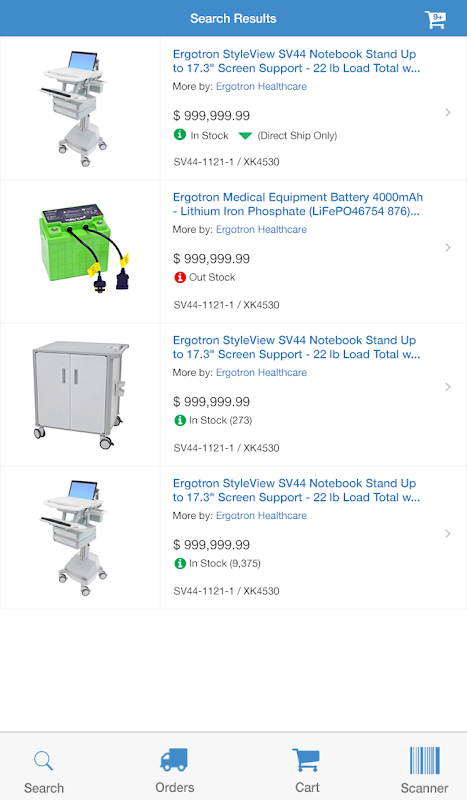Image resolution: width=467 pixels, height=800 pixels.
Task: Tap the Search magnifier icon
Action: tap(43, 761)
